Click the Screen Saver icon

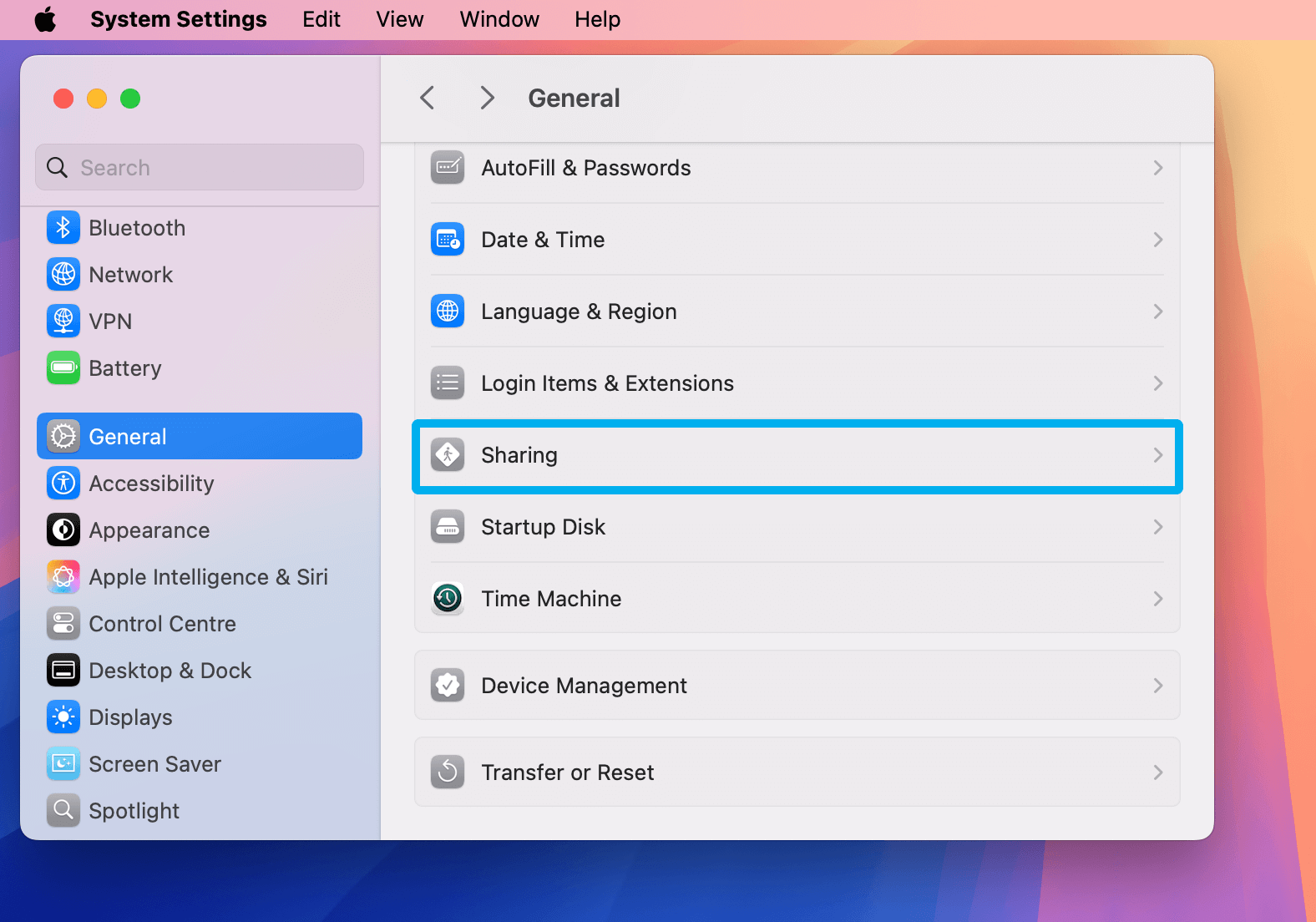63,764
